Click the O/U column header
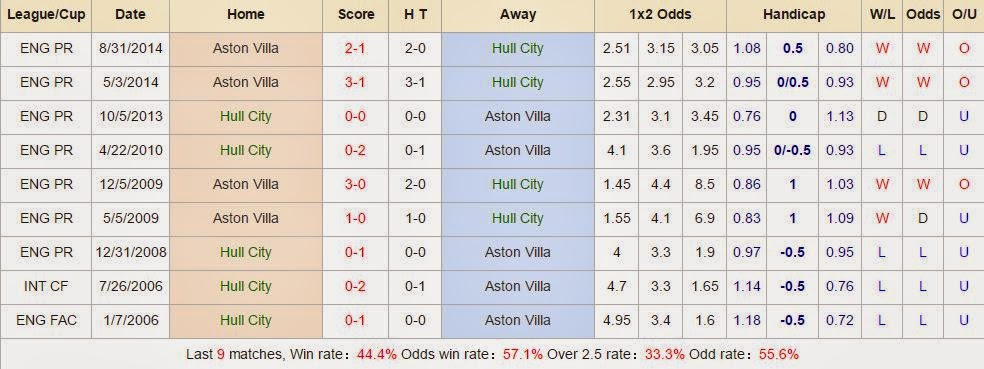 [964, 14]
